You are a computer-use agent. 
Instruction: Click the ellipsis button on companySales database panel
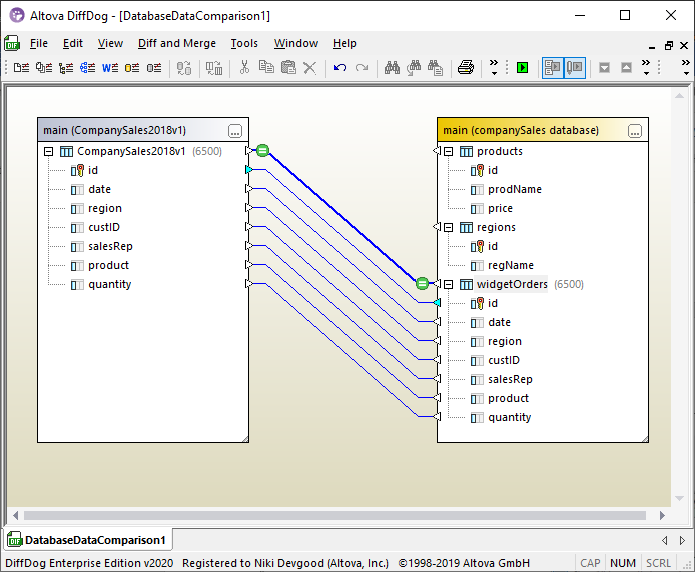tap(634, 131)
